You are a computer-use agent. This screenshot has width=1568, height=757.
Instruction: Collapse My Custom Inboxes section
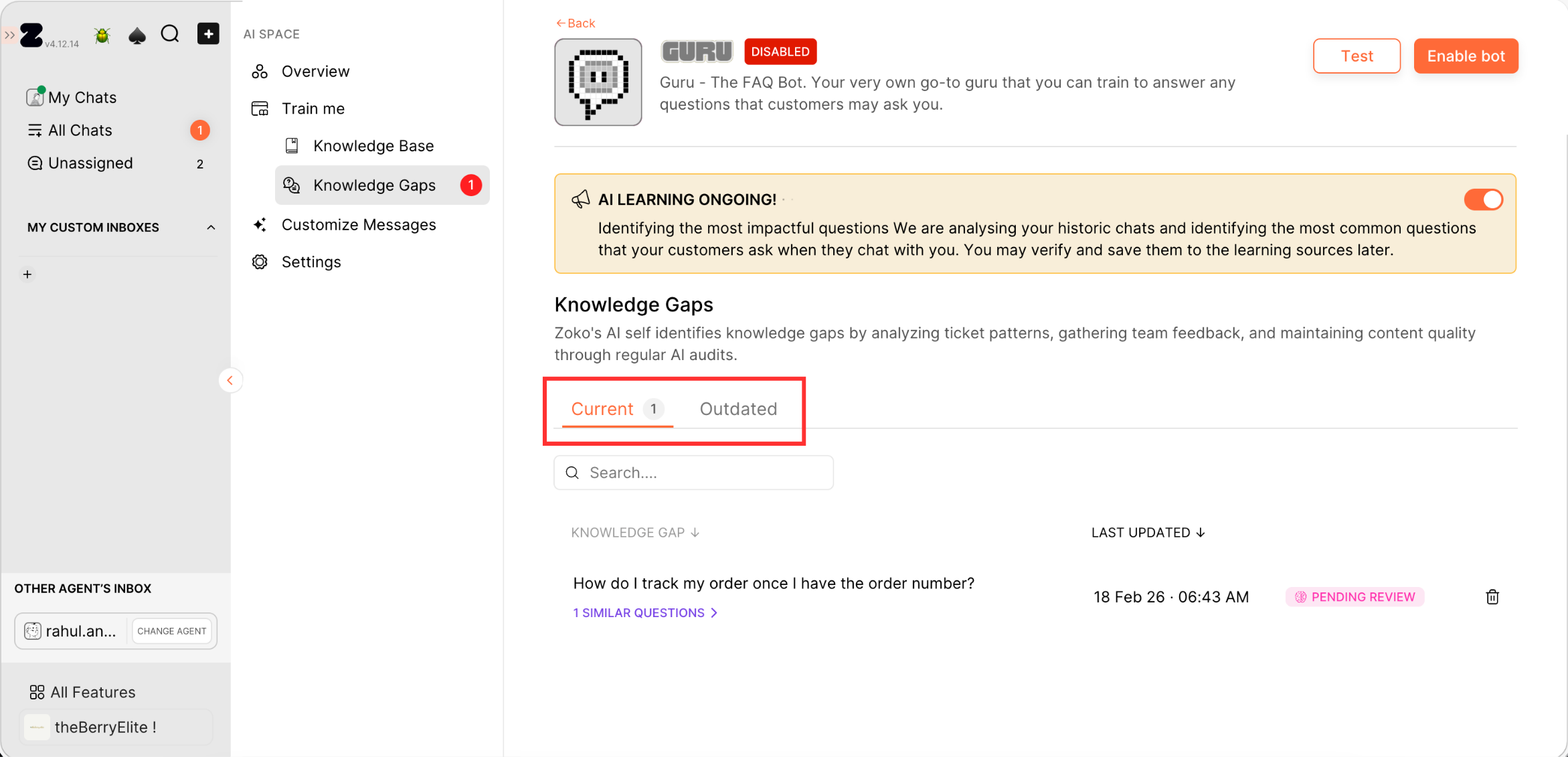click(x=211, y=228)
